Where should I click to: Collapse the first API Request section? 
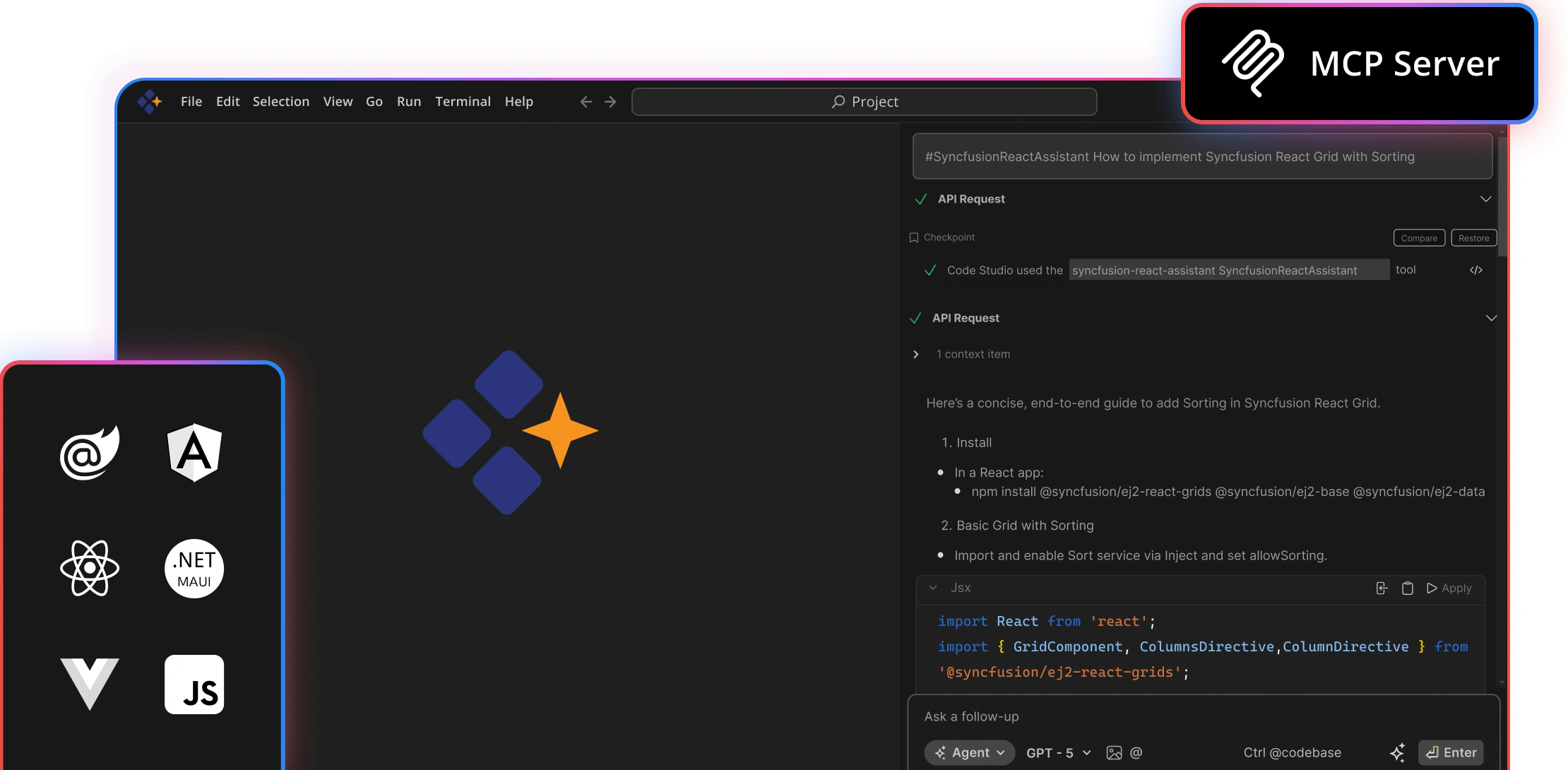tap(1485, 199)
